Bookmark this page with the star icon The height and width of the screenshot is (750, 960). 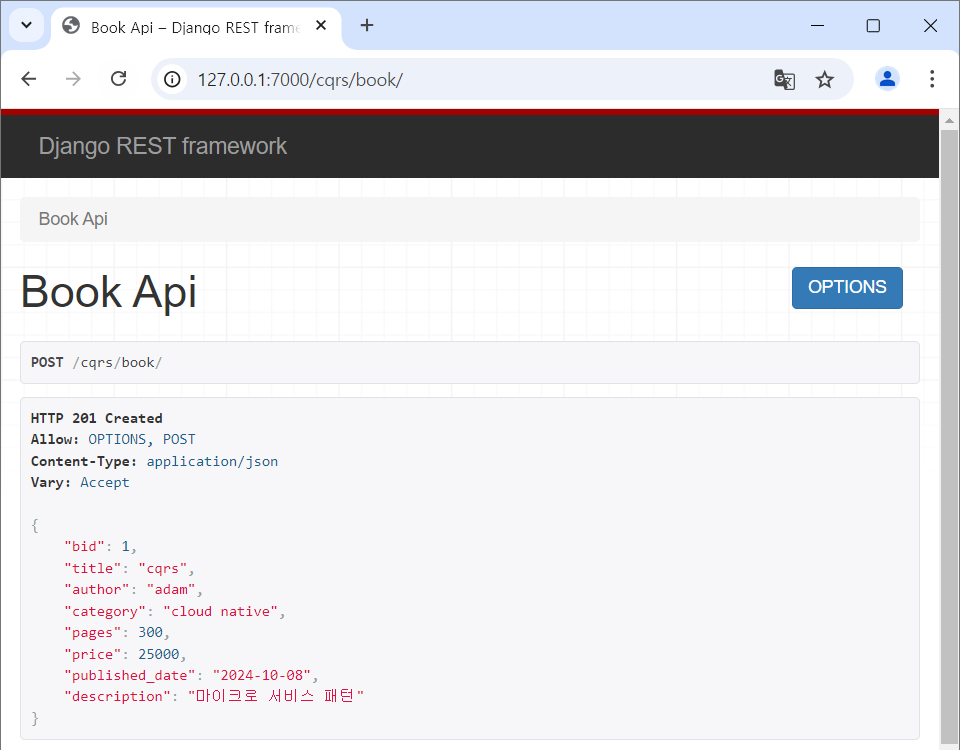click(825, 80)
